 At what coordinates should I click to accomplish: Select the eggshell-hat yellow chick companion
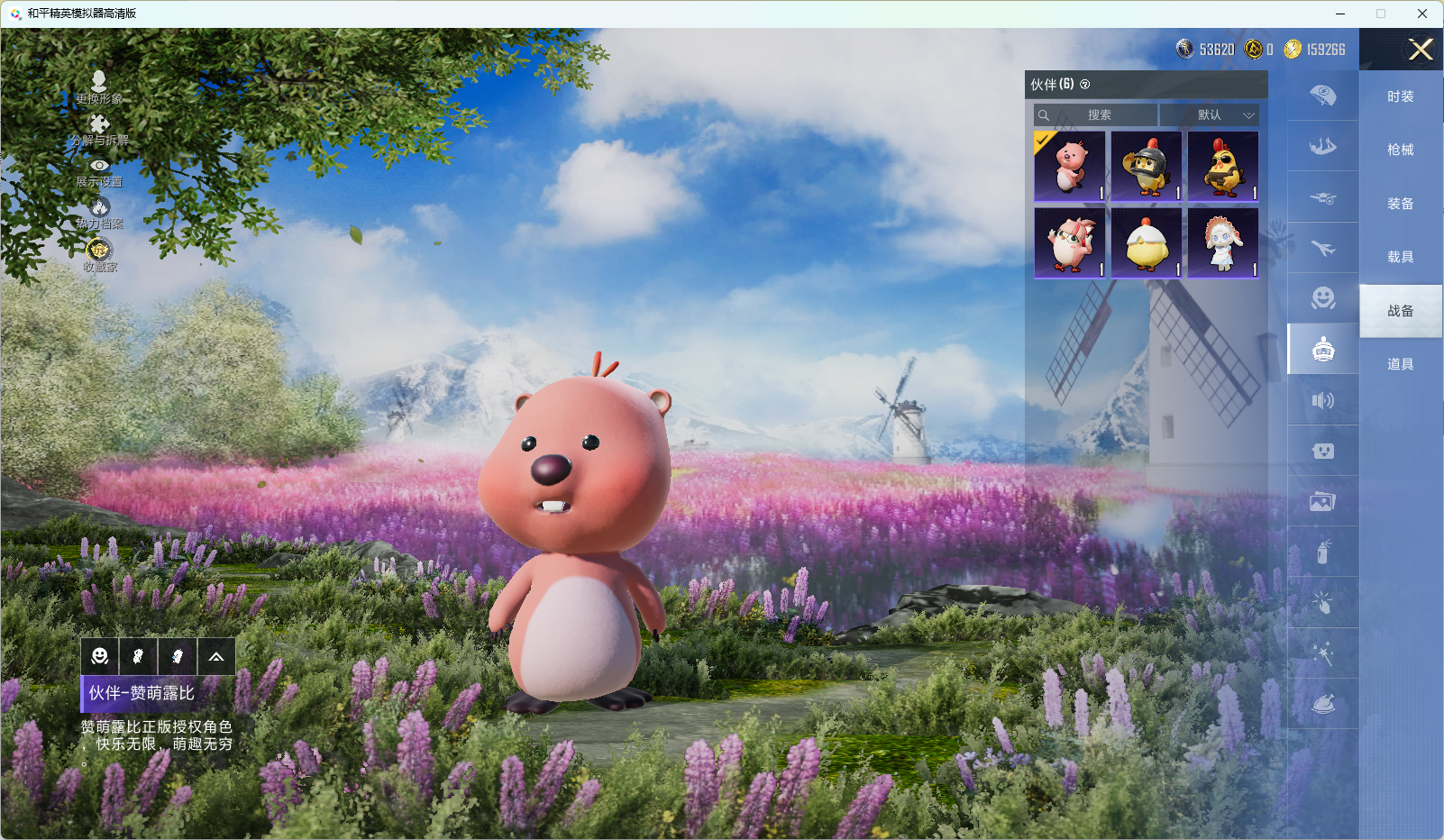point(1147,242)
